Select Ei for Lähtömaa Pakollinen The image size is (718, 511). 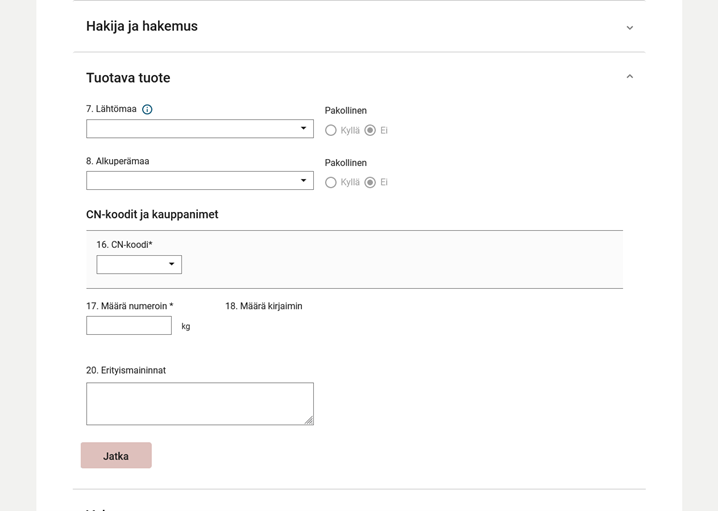pos(370,131)
